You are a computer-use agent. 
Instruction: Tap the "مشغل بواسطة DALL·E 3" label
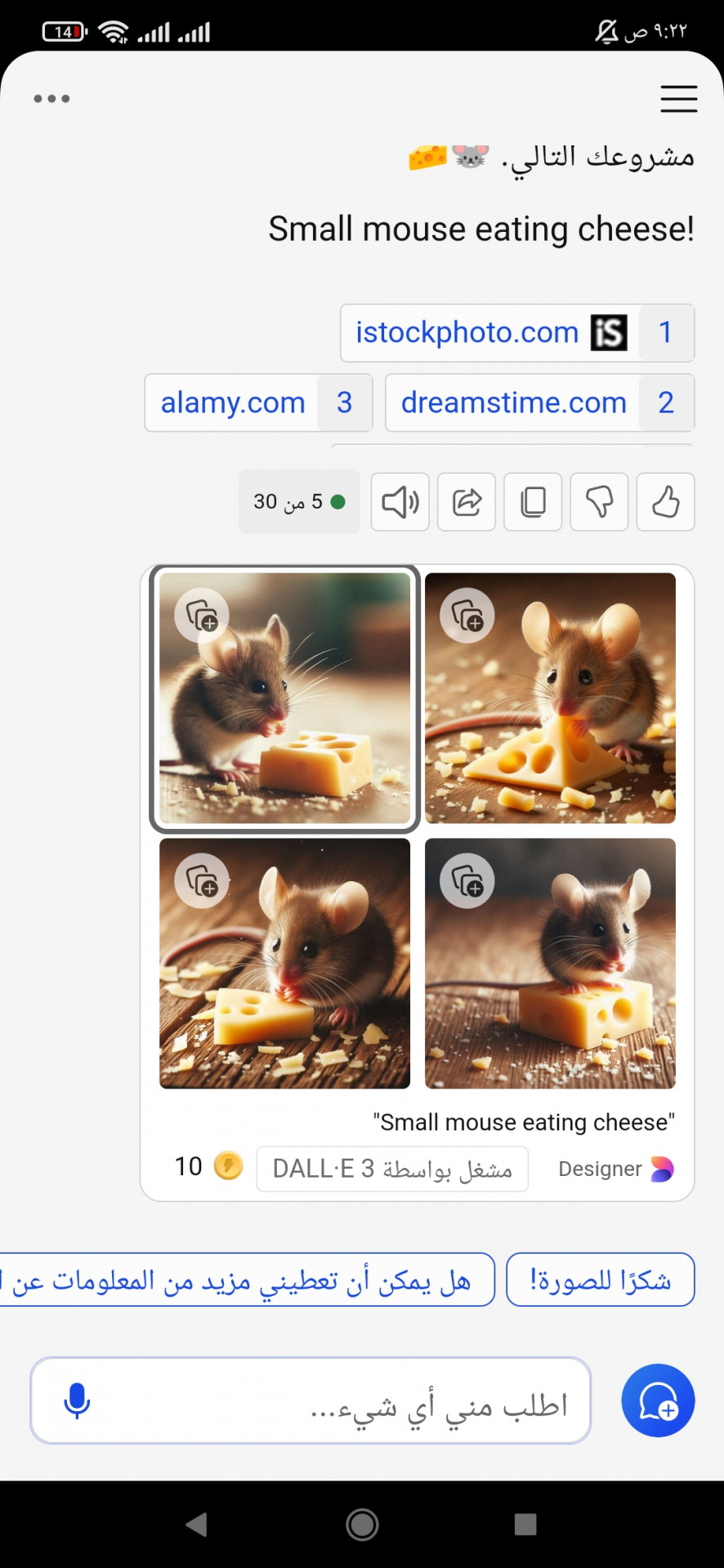coord(392,1169)
